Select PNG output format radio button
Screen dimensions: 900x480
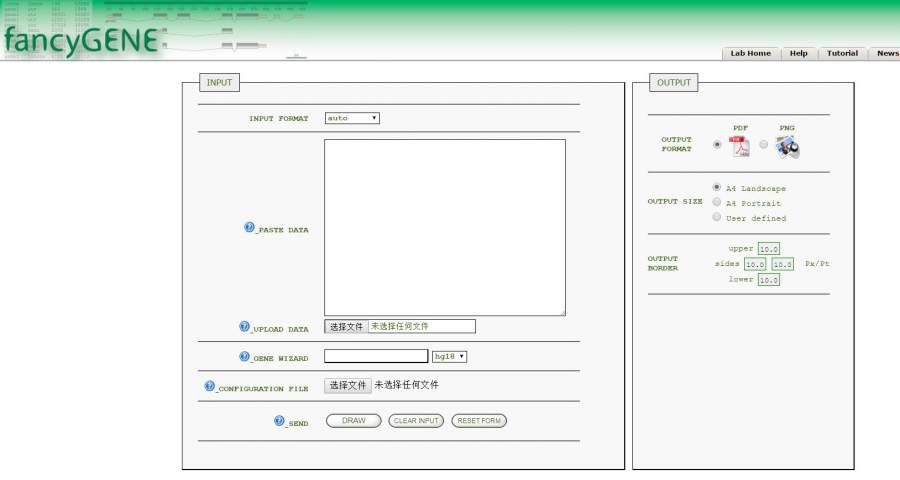coord(763,144)
